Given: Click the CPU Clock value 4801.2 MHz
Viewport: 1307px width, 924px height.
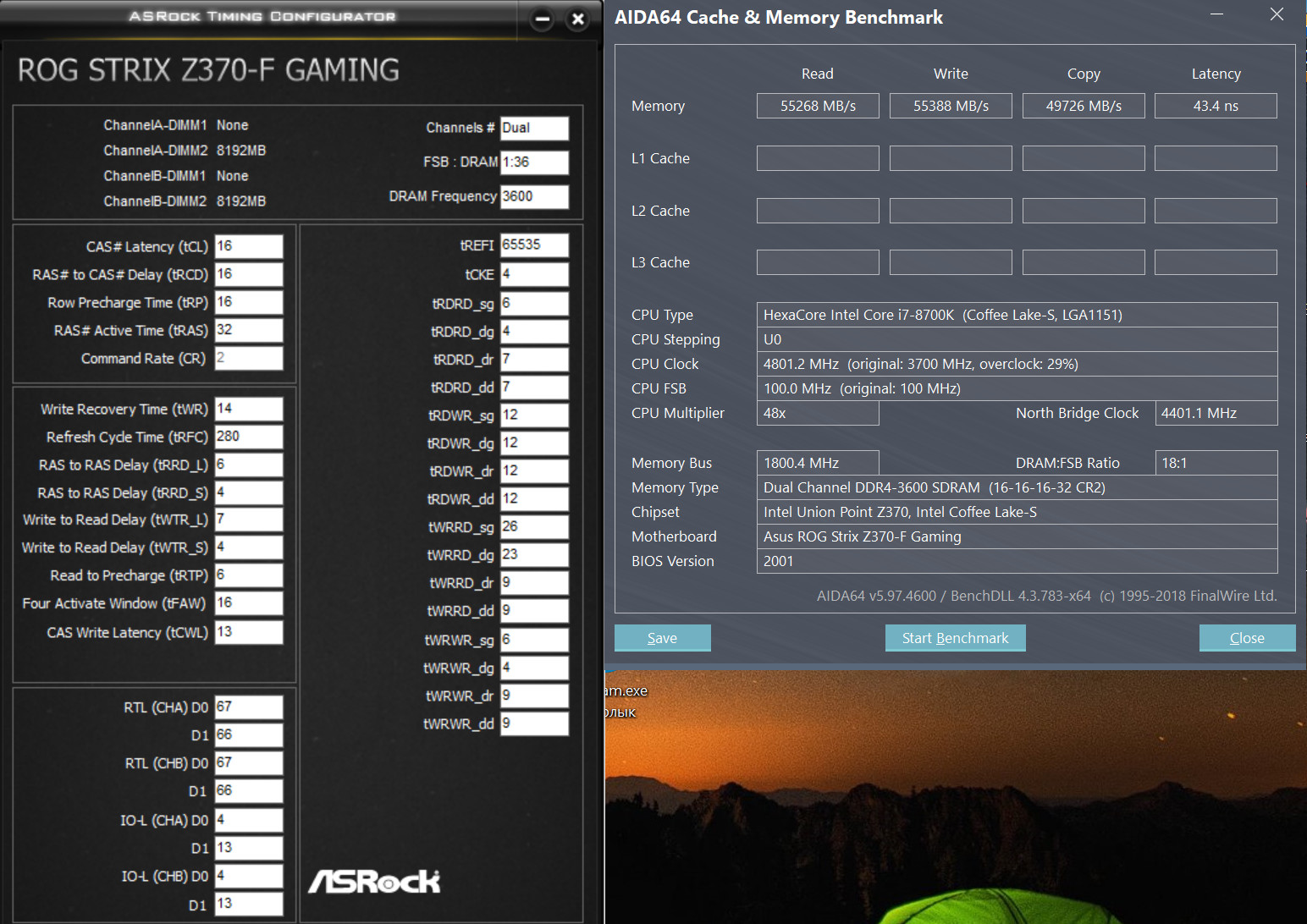Looking at the screenshot, I should click(1017, 364).
